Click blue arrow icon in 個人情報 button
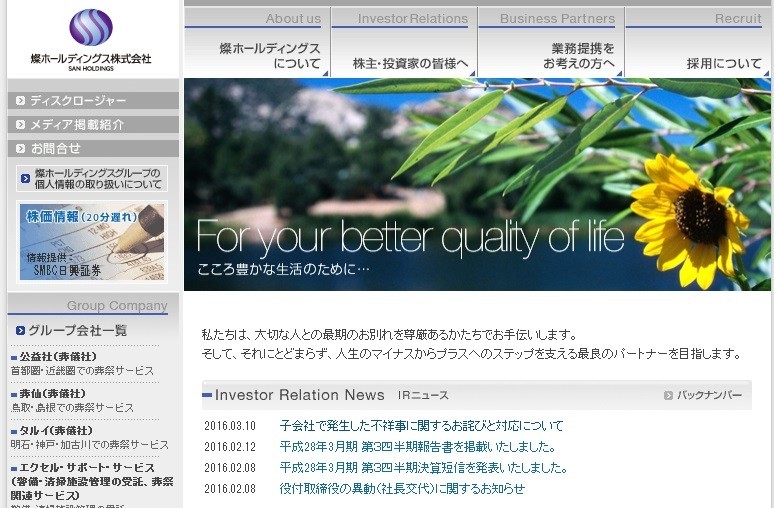Screen dimensions: 774x508 pos(25,179)
